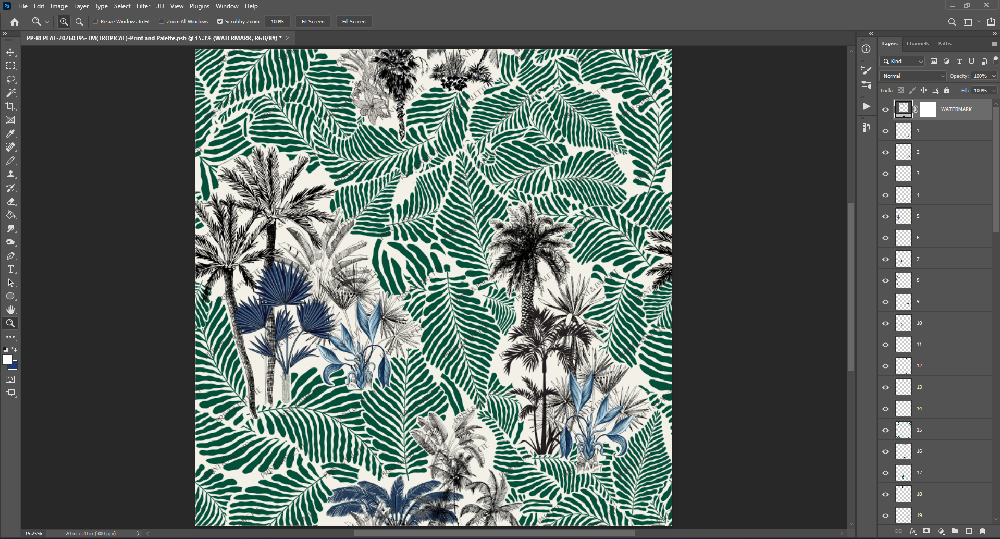Choose Zoom Out mode in options bar
1000x539 pixels.
pos(79,22)
